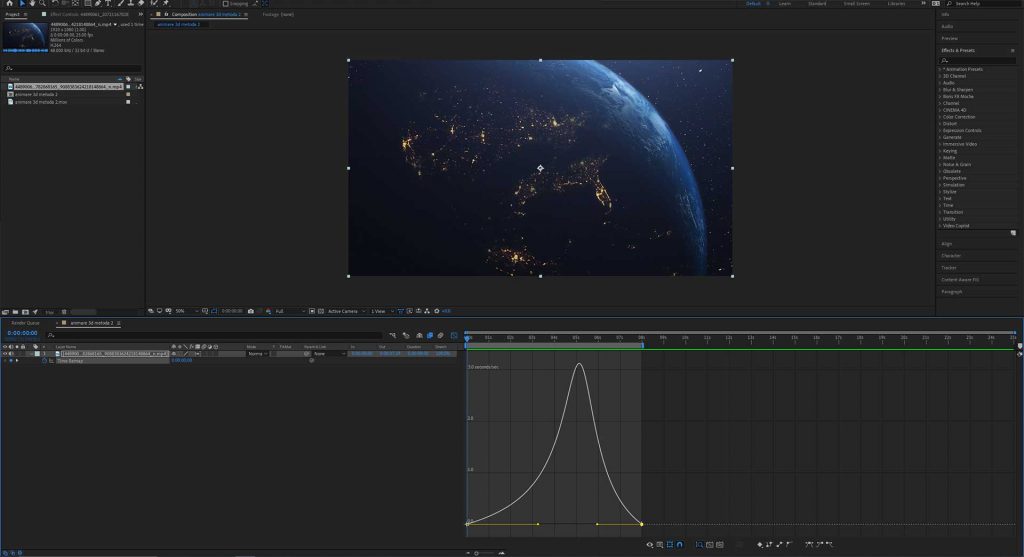Enable Motion Blur button in the timeline header

[441, 336]
